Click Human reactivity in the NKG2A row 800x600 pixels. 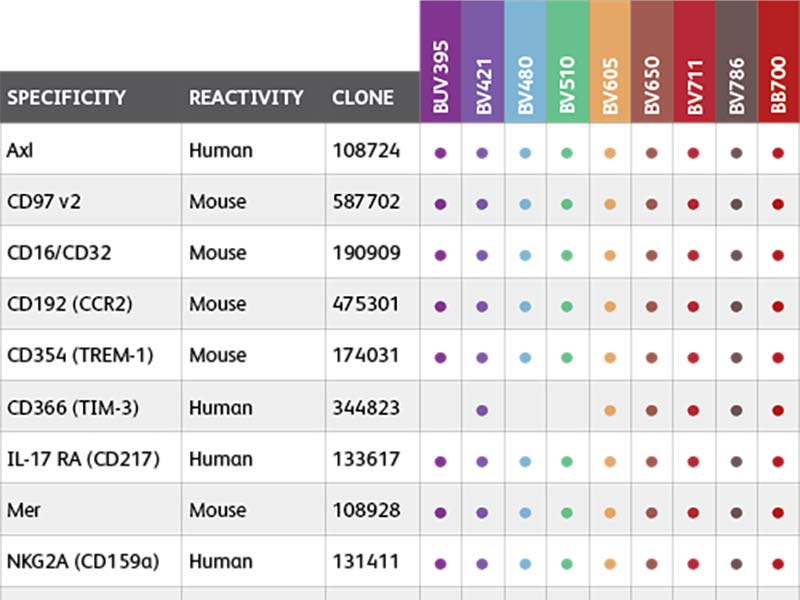click(221, 562)
